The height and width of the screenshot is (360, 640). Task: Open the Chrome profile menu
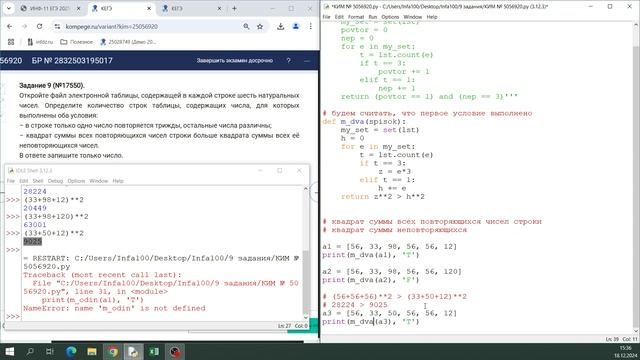[x=296, y=26]
